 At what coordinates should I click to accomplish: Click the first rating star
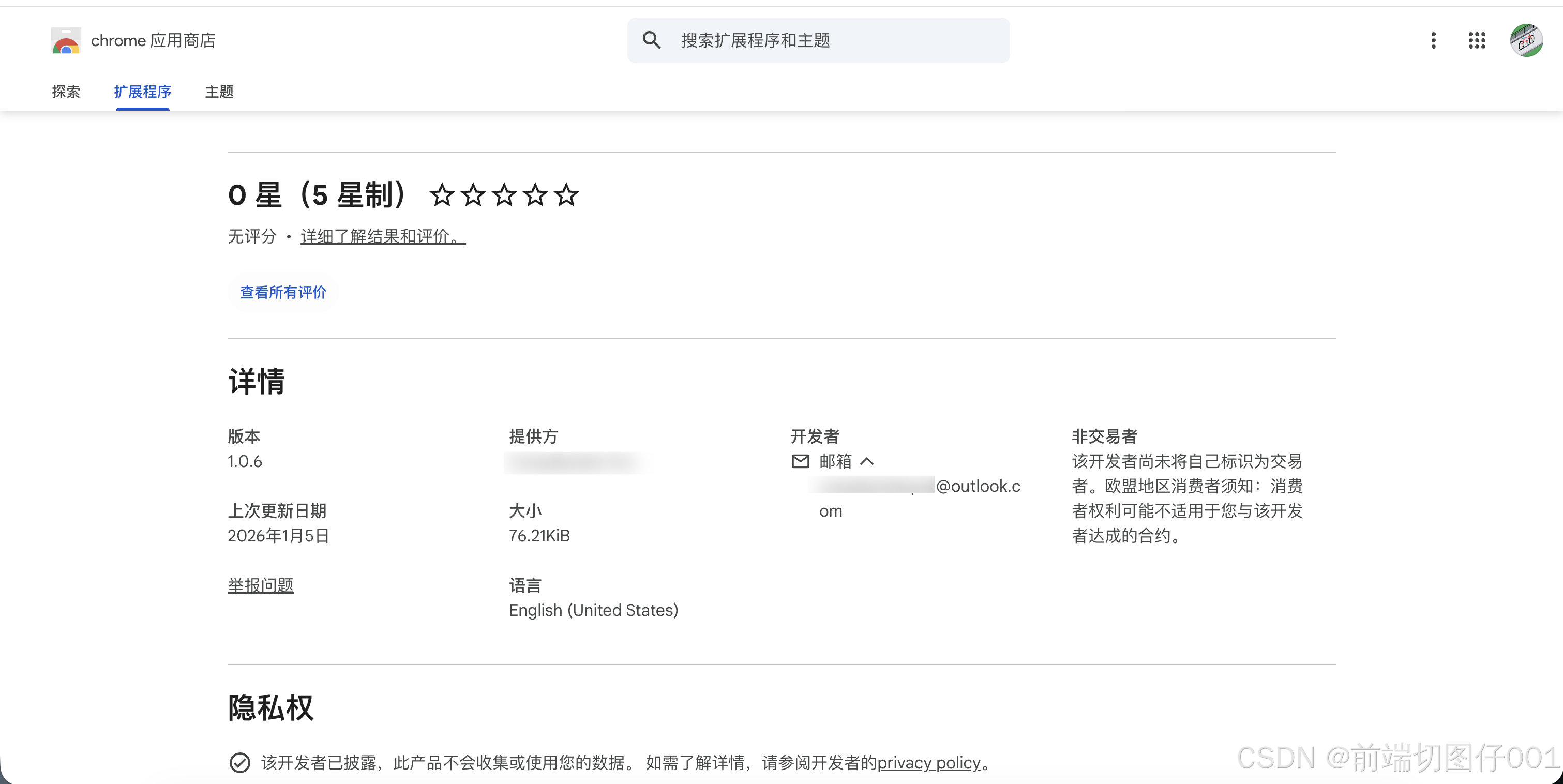[x=442, y=195]
